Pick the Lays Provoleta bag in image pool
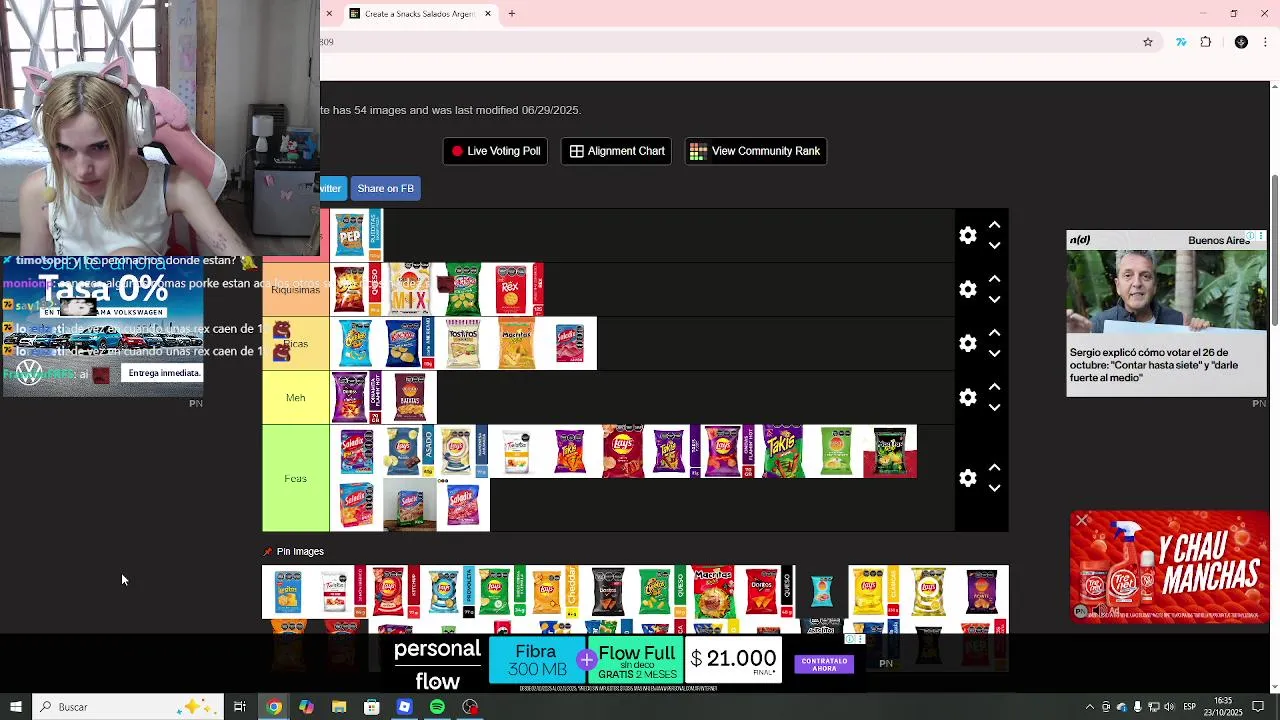The width and height of the screenshot is (1280, 720). point(448,591)
